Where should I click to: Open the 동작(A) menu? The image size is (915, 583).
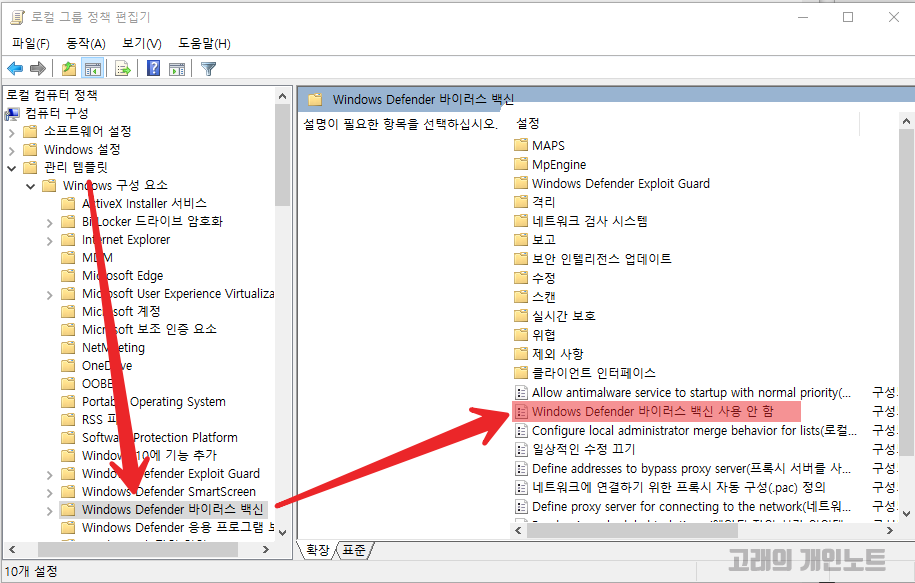[86, 43]
